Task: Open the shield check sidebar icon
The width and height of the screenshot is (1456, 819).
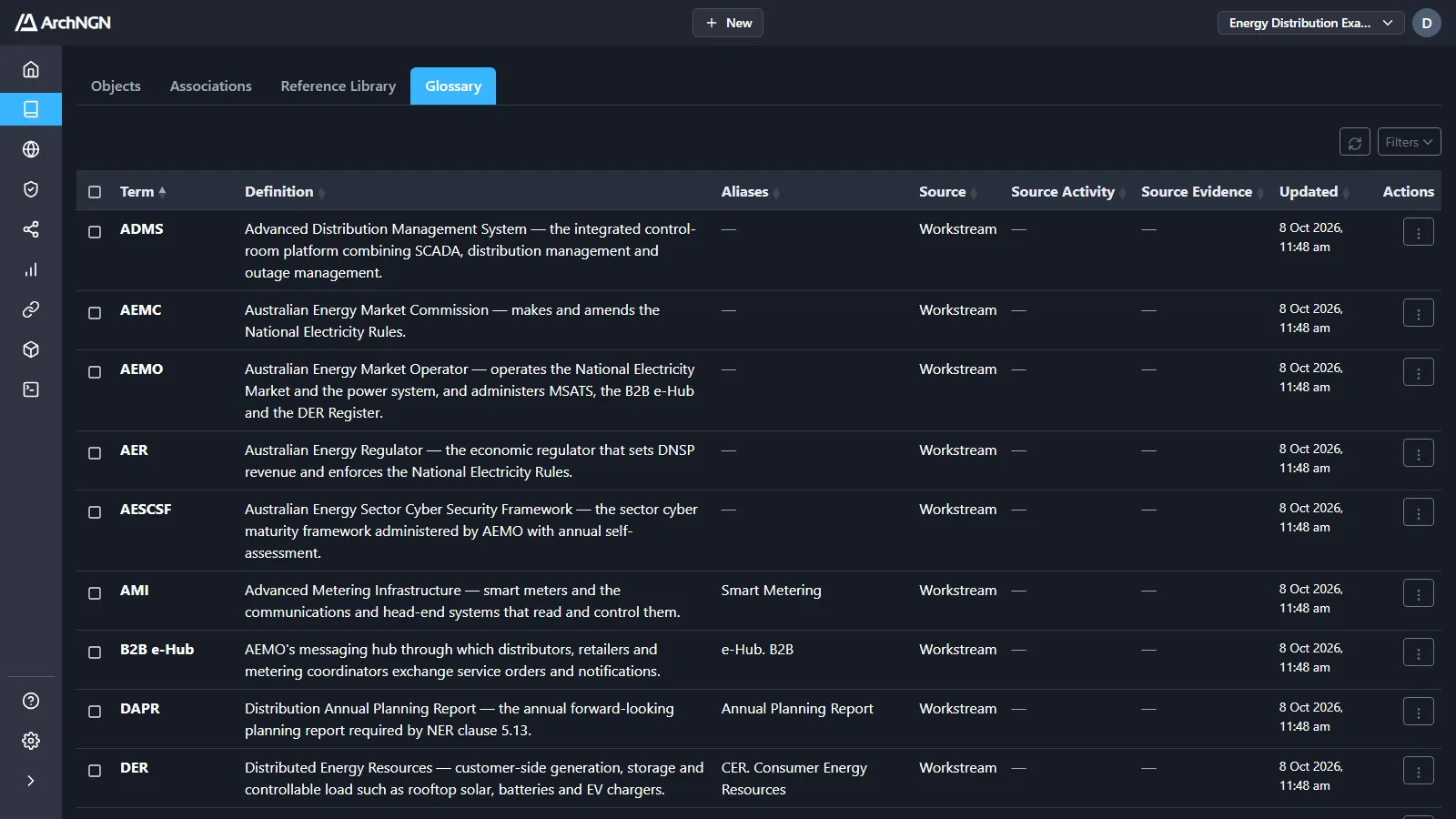Action: (31, 189)
